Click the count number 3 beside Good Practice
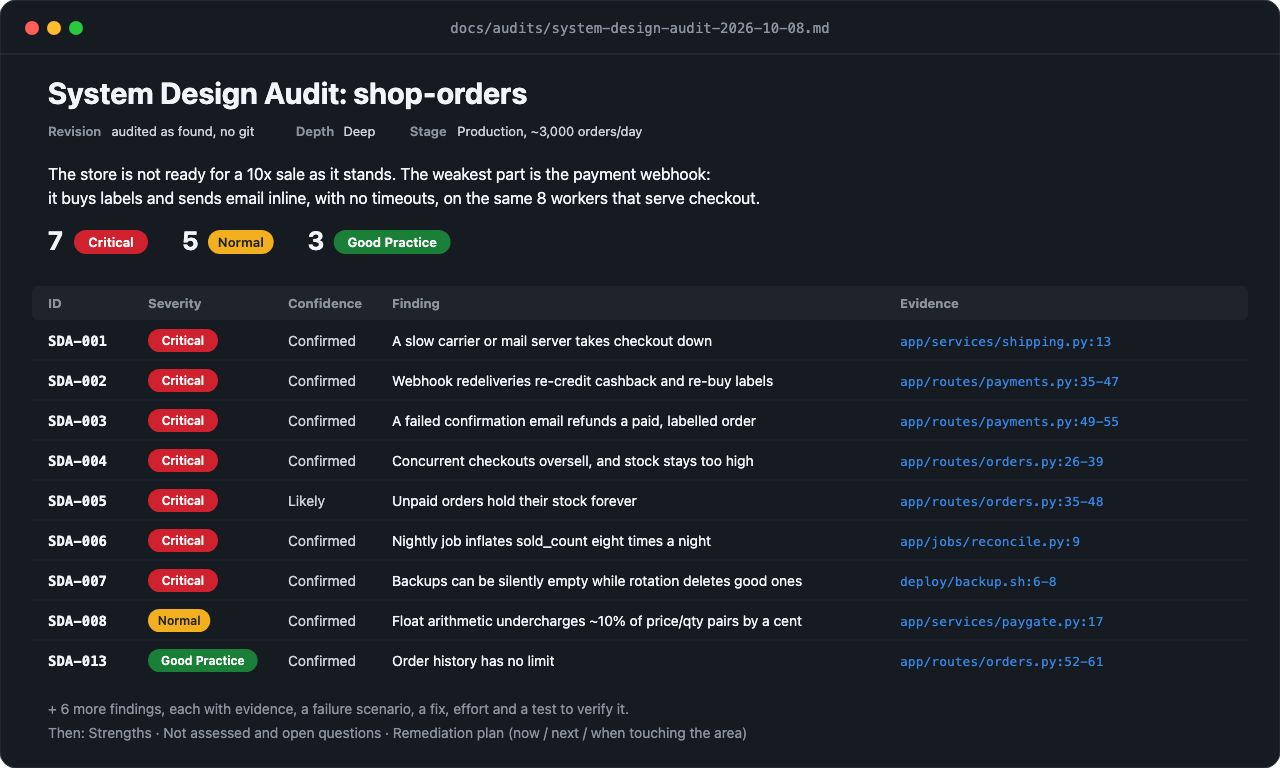 316,242
